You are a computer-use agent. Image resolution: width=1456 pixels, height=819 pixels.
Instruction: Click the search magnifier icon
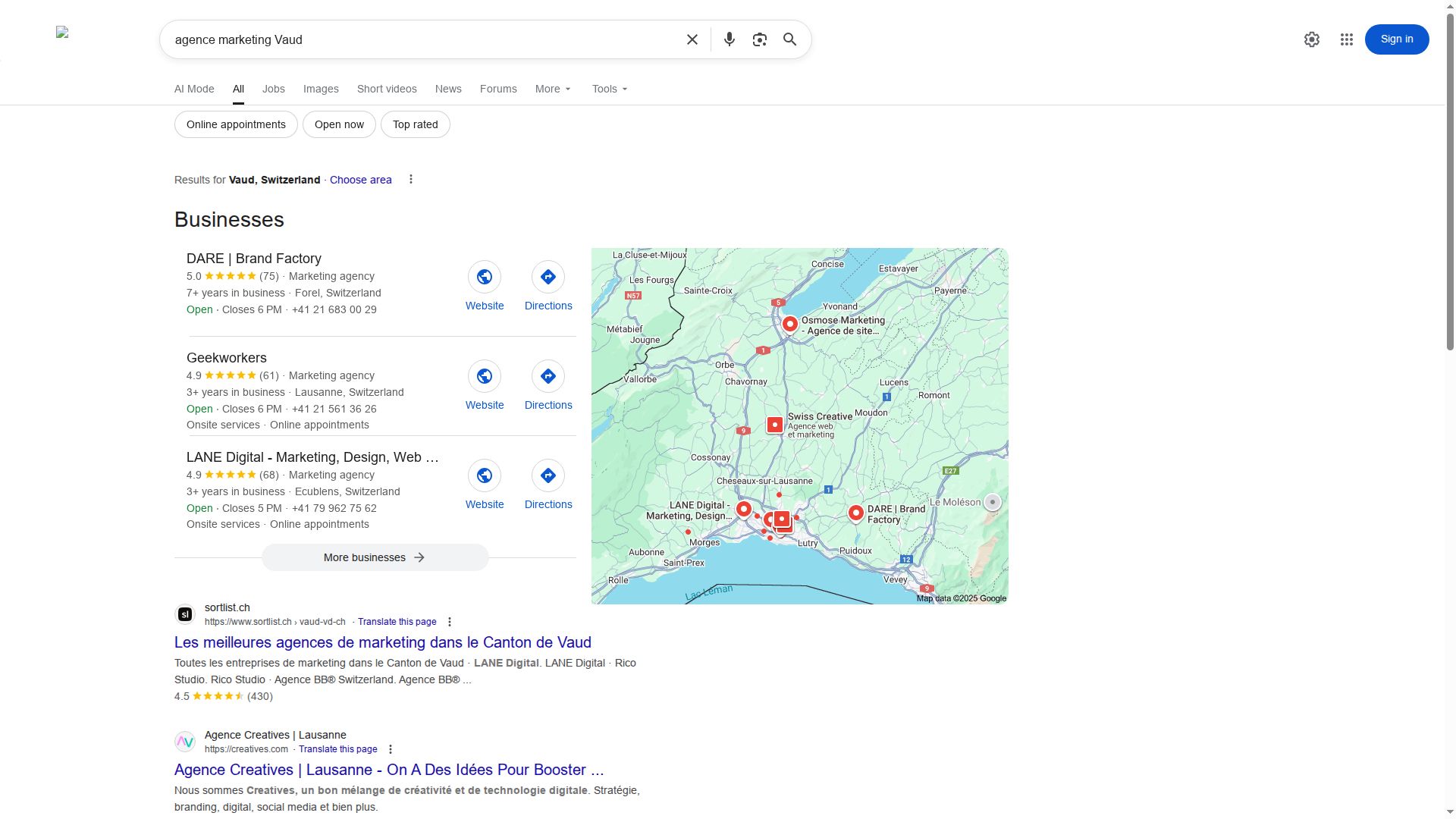[x=789, y=39]
